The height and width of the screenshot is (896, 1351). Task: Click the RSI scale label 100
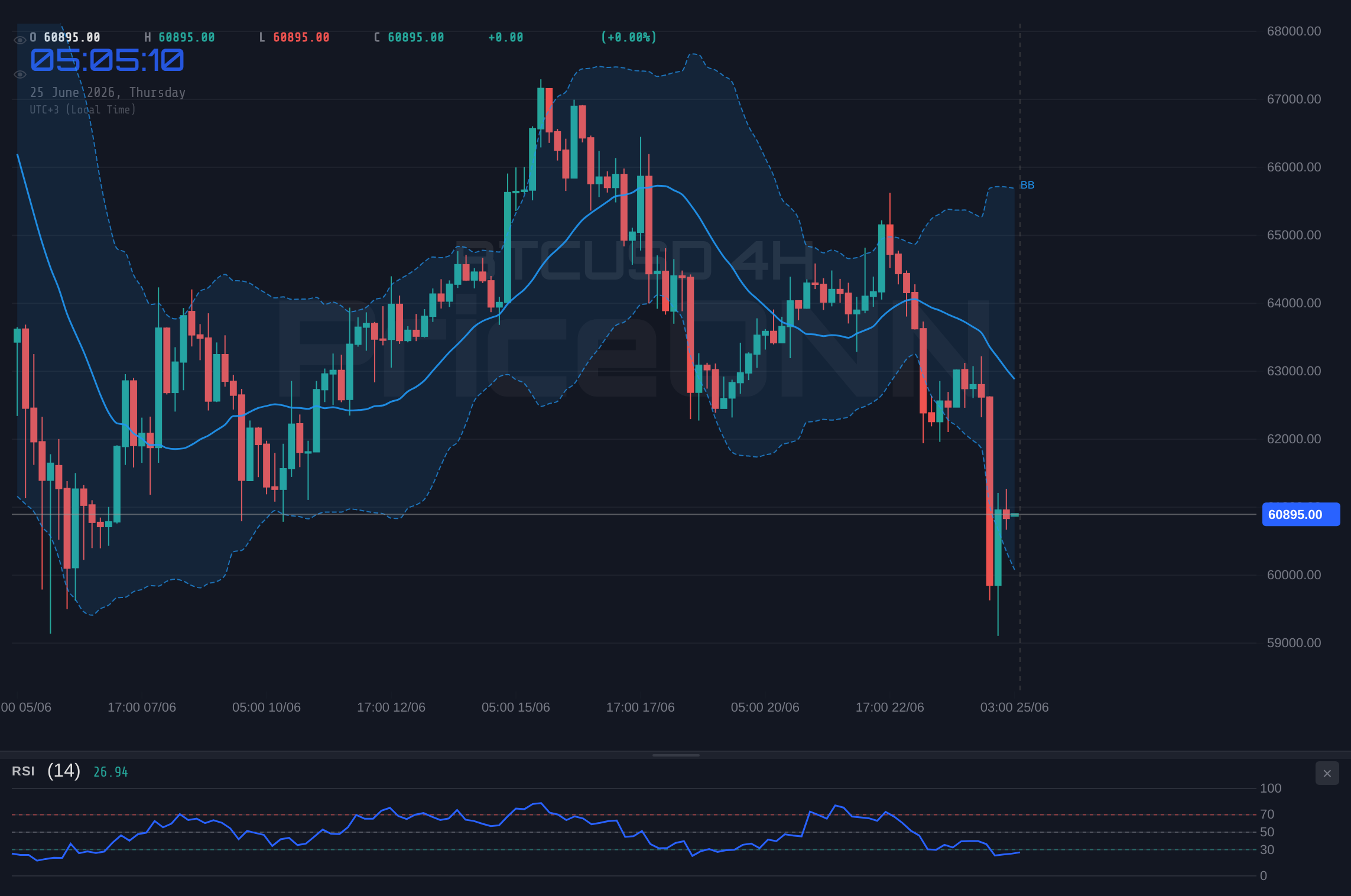click(x=1271, y=788)
